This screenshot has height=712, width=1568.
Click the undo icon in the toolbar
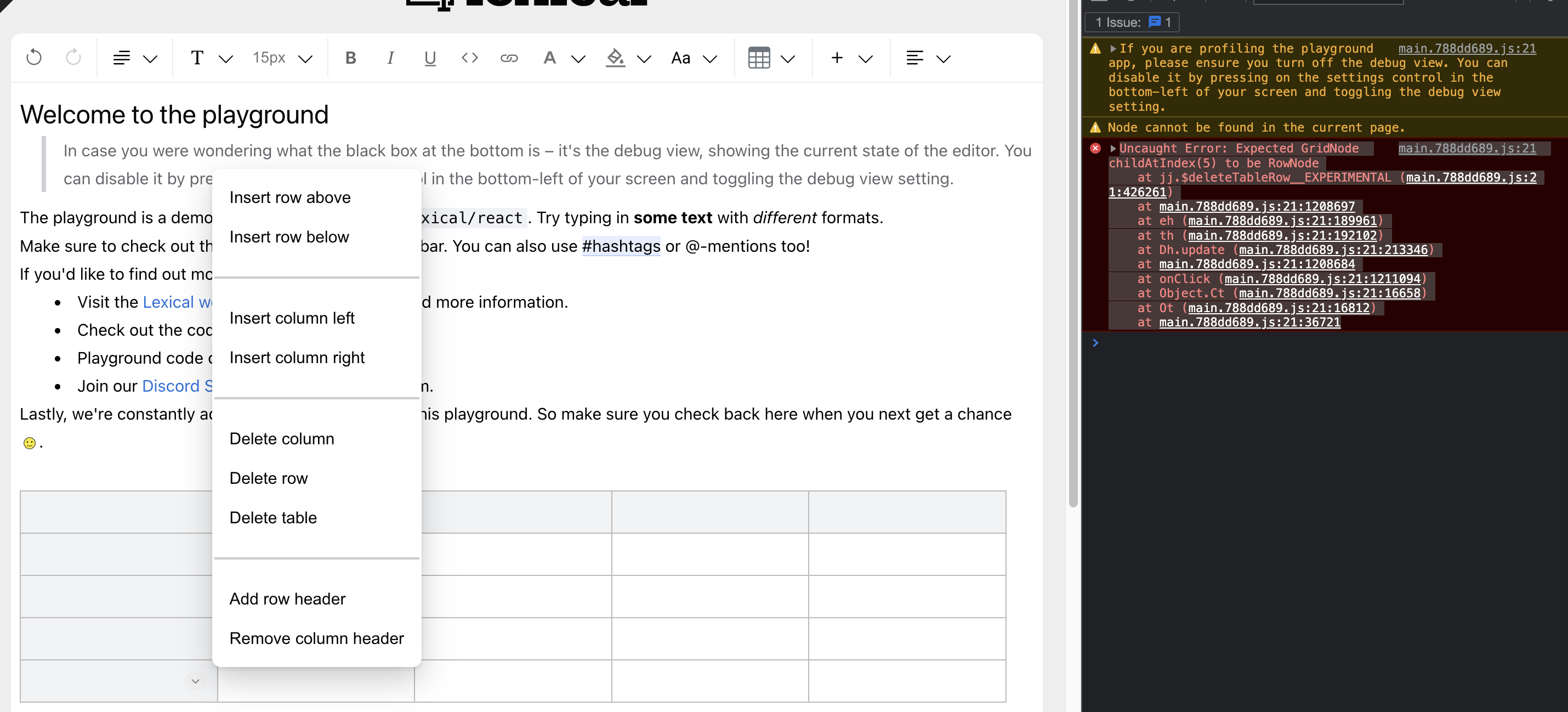tap(34, 57)
